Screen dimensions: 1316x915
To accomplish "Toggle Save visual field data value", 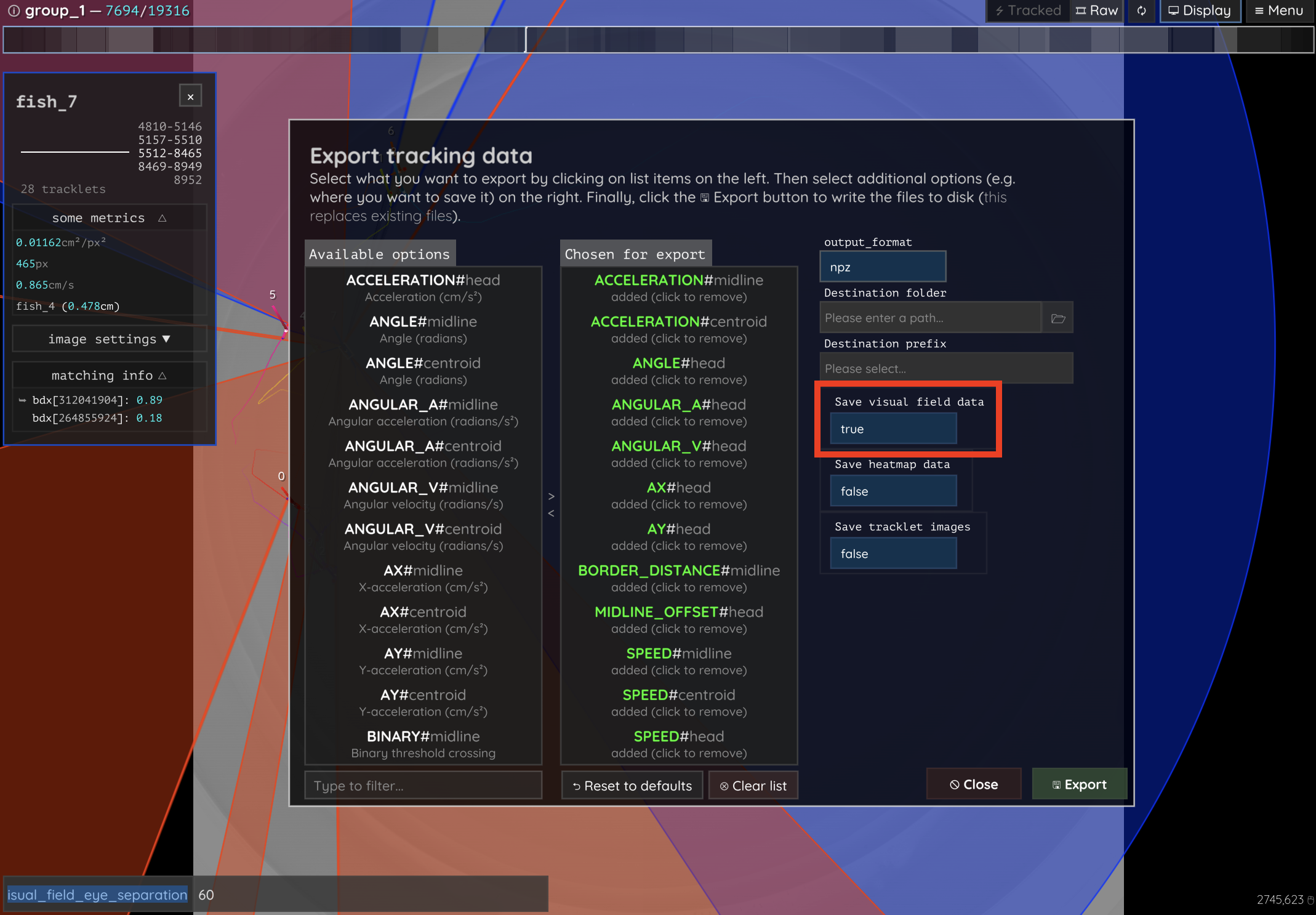I will click(893, 429).
